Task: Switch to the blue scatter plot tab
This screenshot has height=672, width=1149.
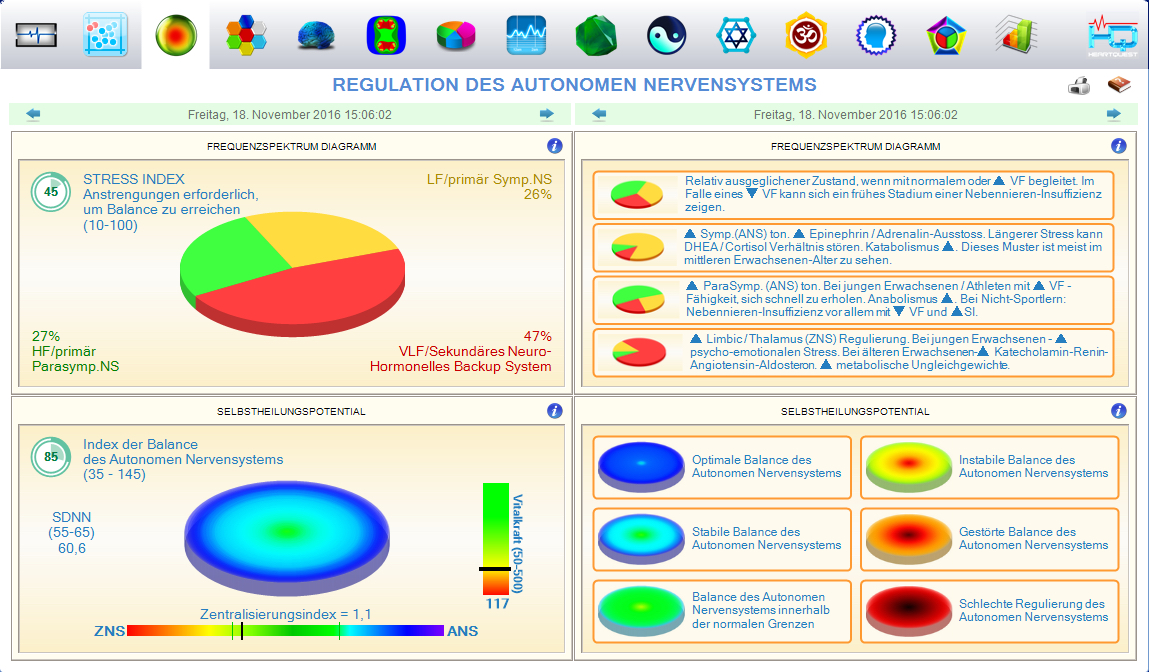Action: (105, 36)
